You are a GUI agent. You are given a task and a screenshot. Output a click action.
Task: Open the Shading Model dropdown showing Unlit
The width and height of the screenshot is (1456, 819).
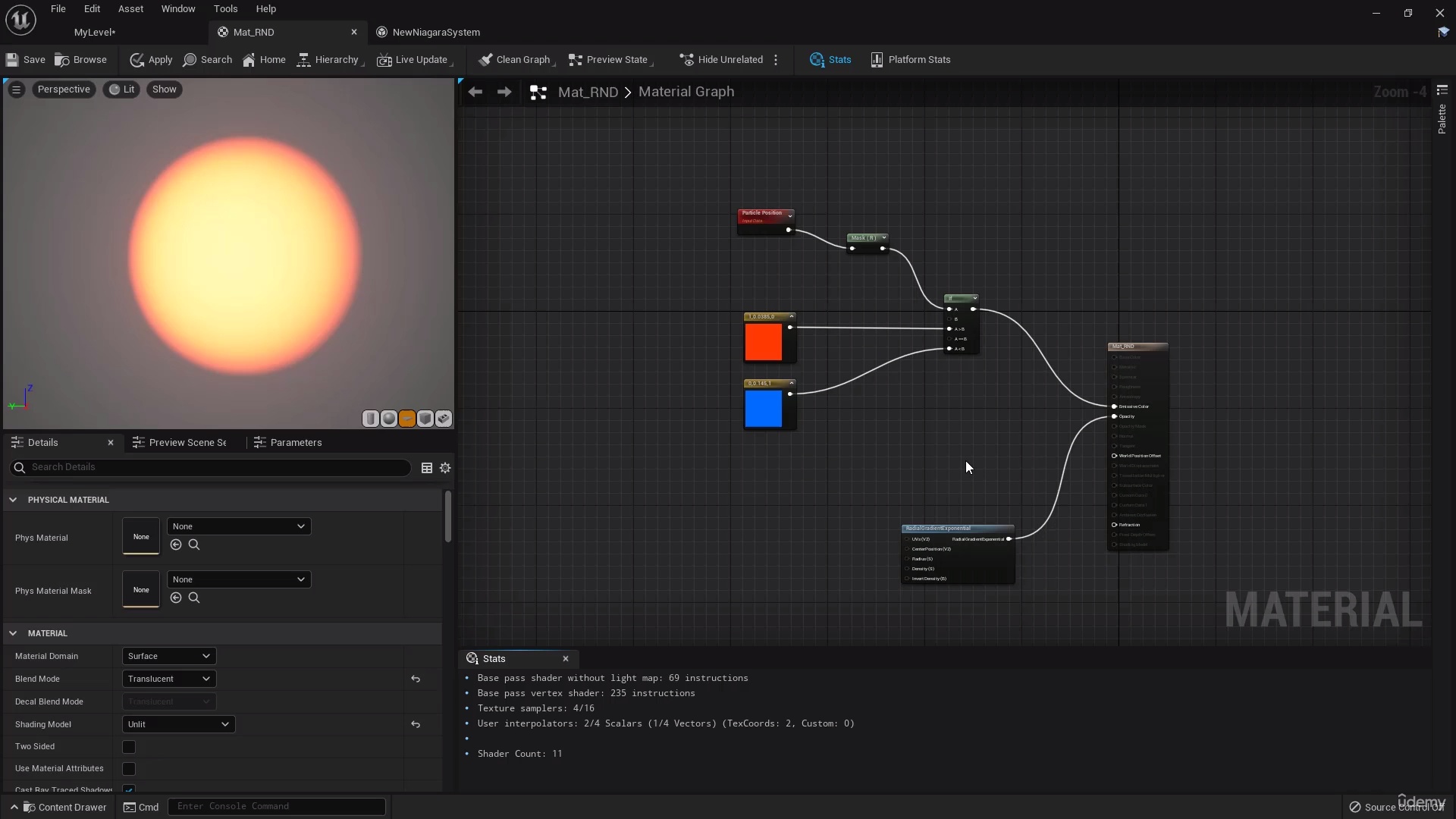click(178, 724)
